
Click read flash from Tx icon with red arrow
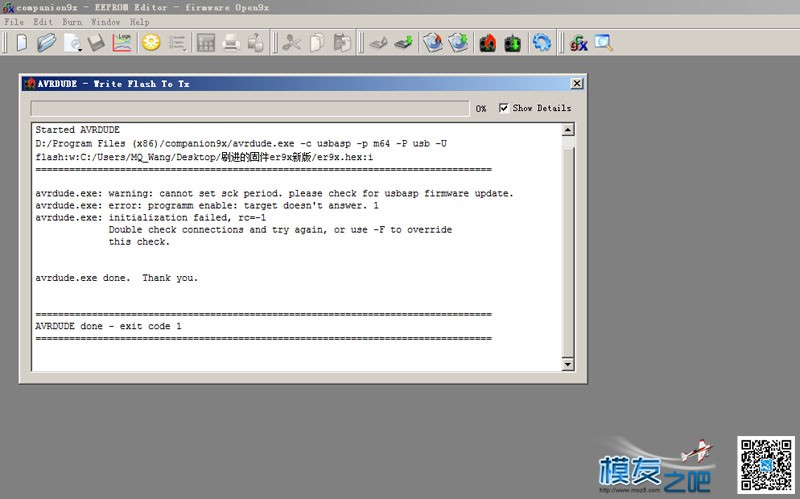488,43
